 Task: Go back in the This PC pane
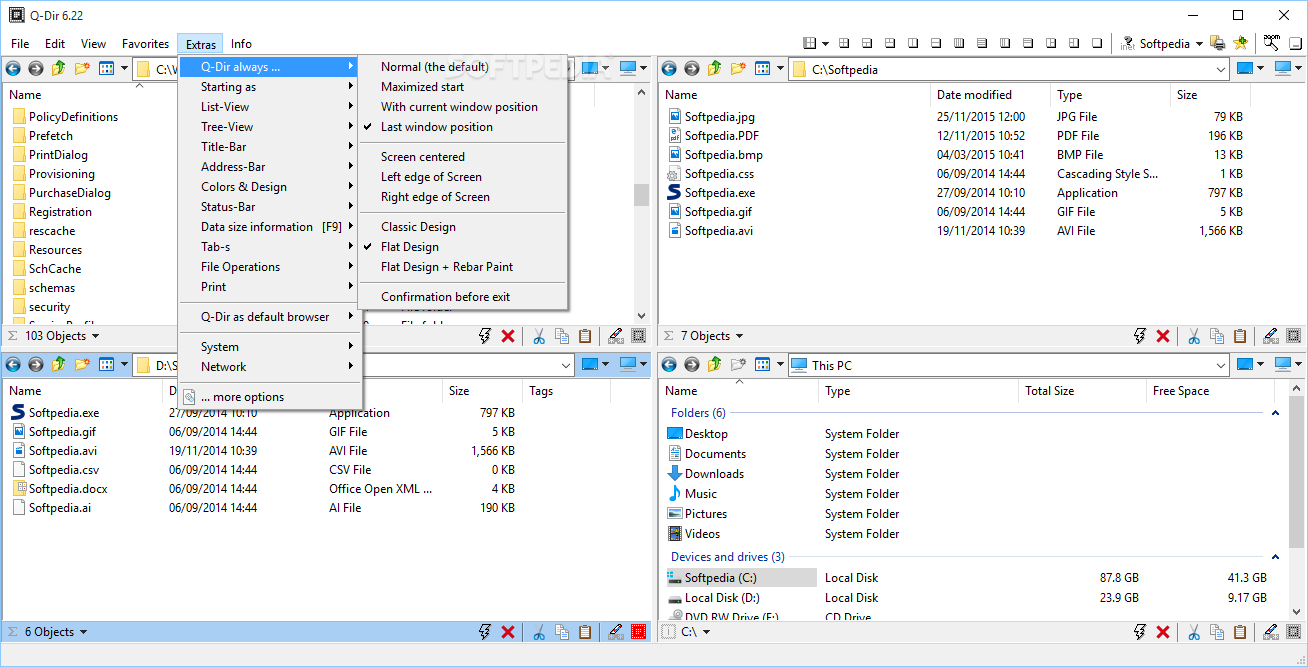(669, 365)
